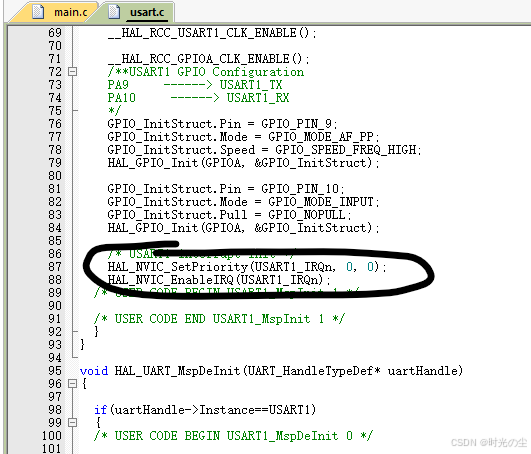Click the void keyword on line 95
The image size is (531, 454).
pos(94,371)
